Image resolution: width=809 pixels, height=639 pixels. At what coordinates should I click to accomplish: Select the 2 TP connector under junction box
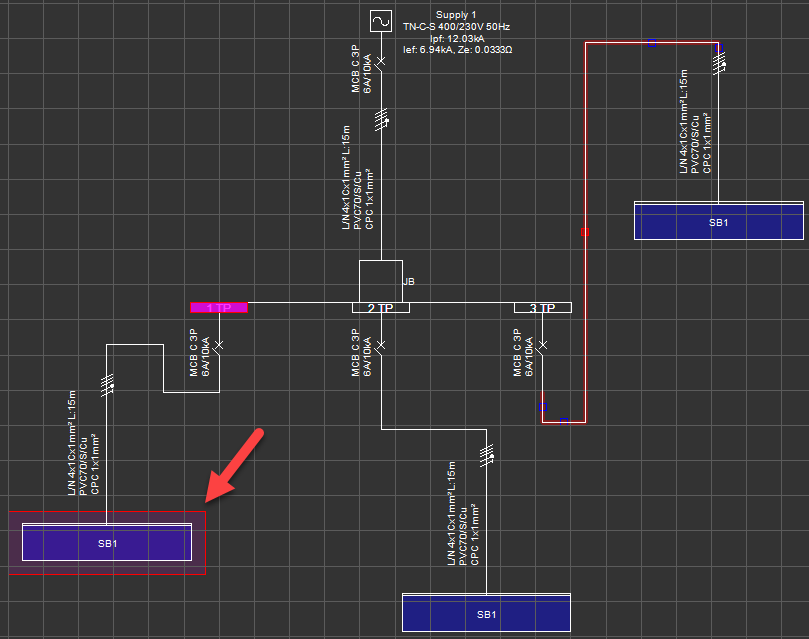380,308
